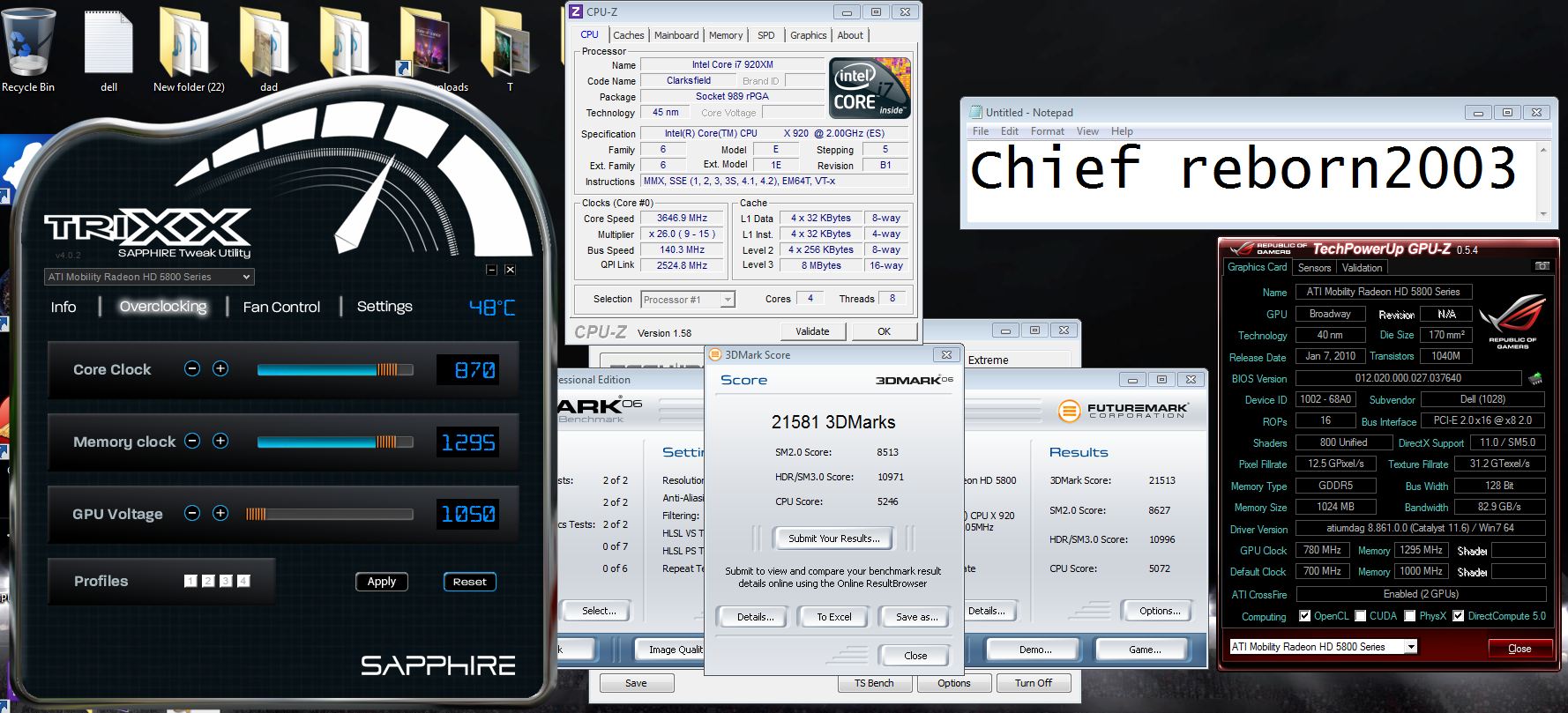The width and height of the screenshot is (1568, 713).
Task: Open the TRIXX Fan Control tab
Action: pyautogui.click(x=281, y=307)
